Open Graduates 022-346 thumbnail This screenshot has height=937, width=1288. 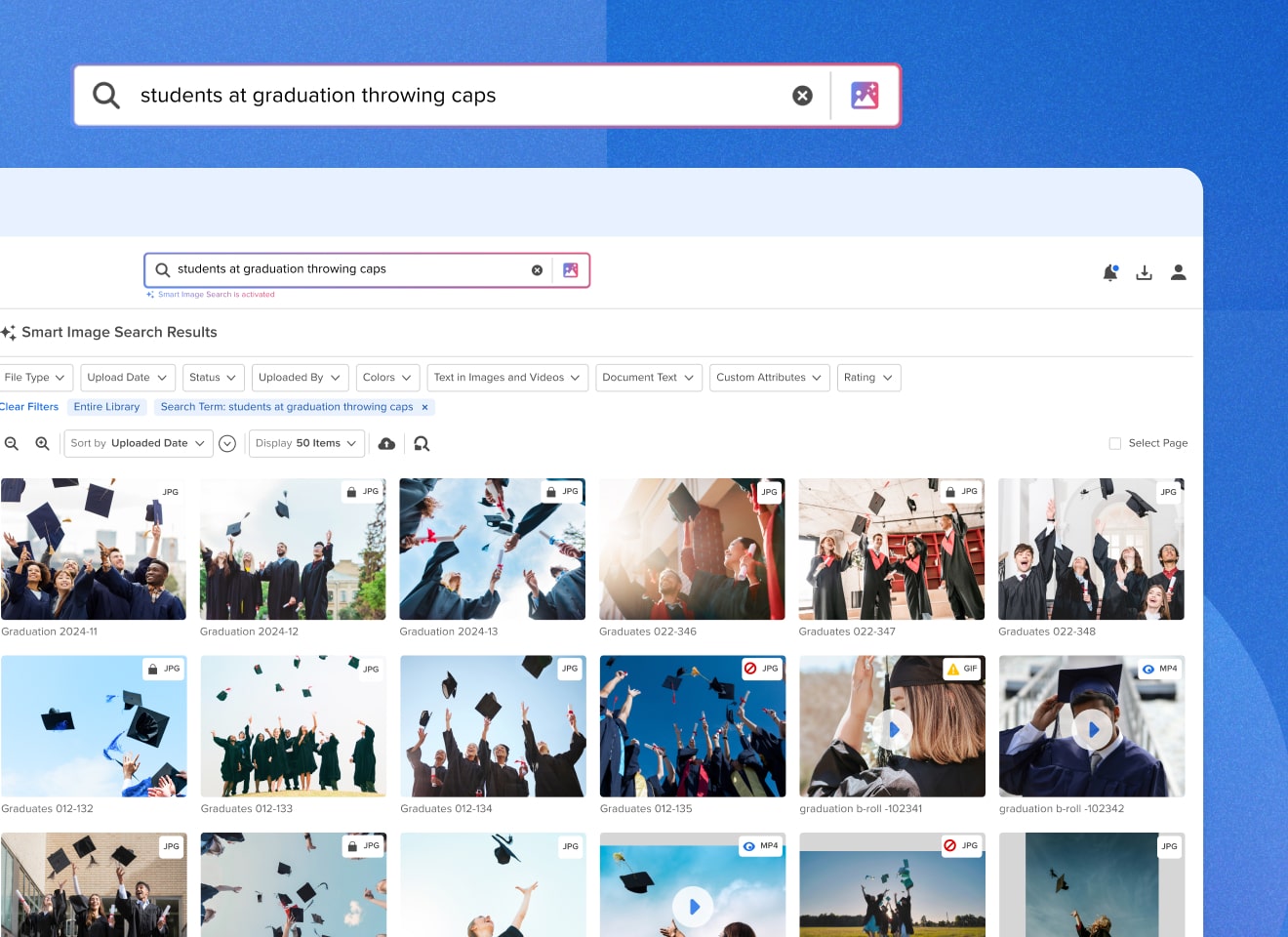692,549
